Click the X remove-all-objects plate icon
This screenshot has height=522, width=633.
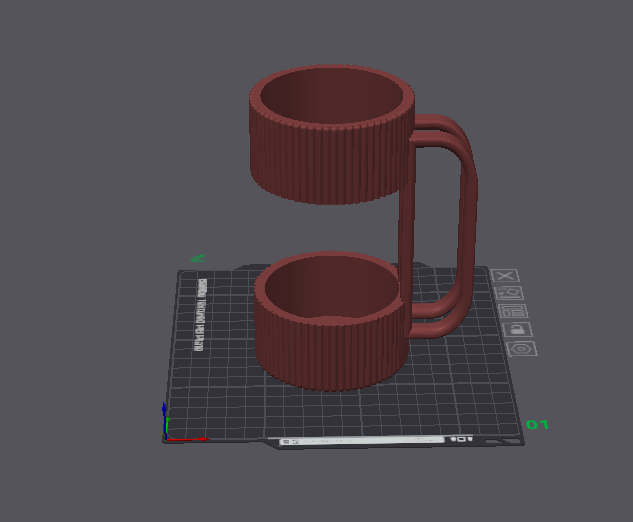[x=505, y=276]
